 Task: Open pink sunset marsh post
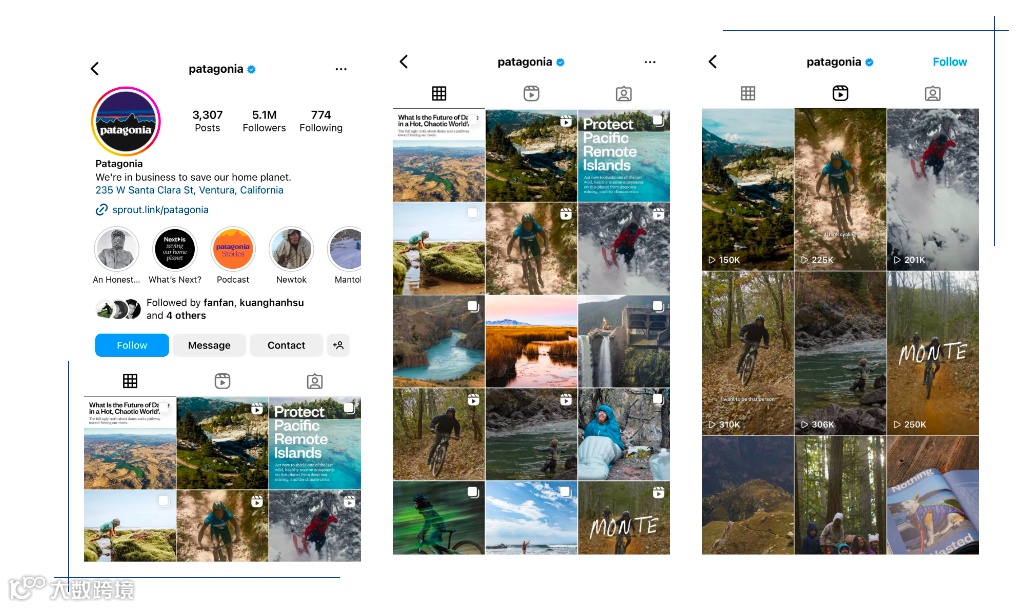531,341
